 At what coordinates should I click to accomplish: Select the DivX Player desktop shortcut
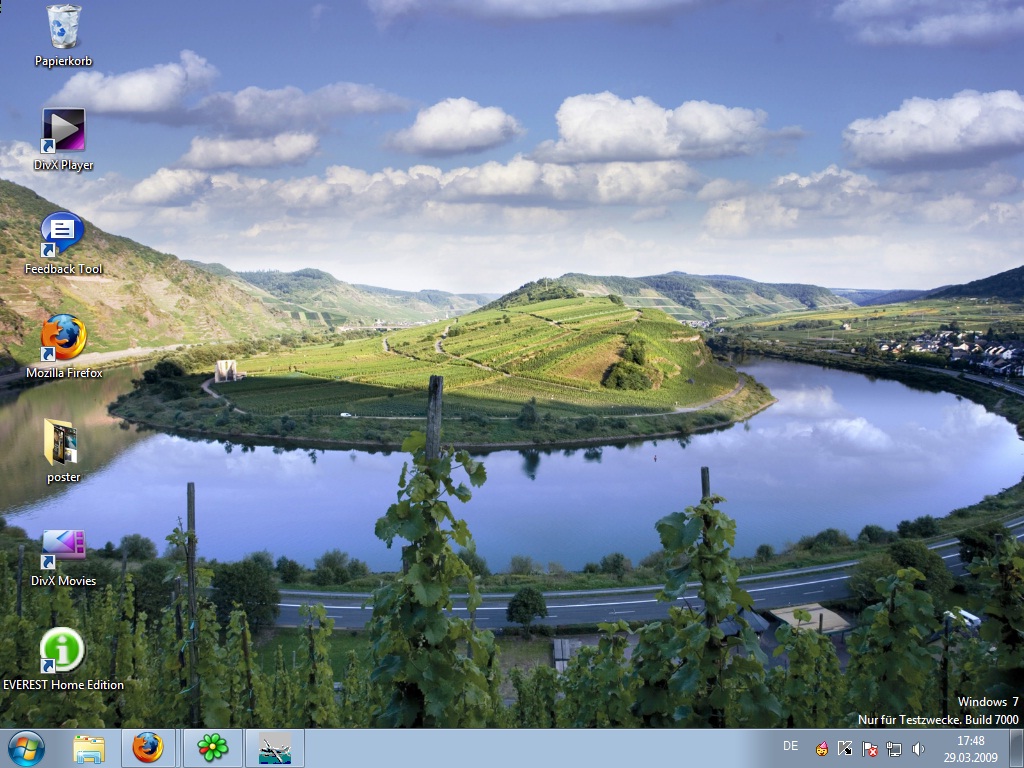63,131
